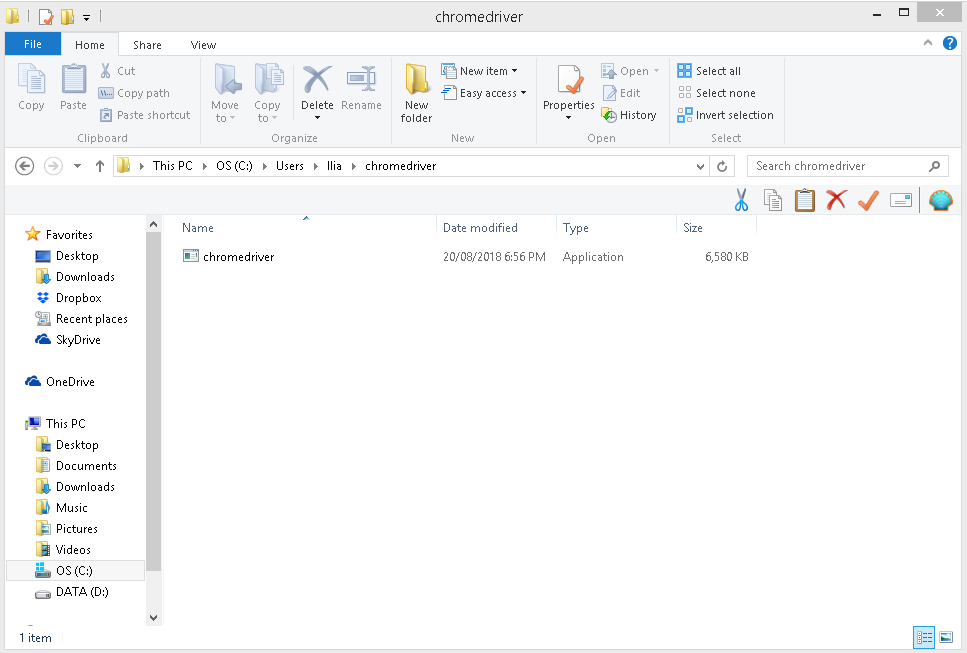Click the shell icon at the toolbar's far right
The height and width of the screenshot is (653, 967).
coord(940,200)
